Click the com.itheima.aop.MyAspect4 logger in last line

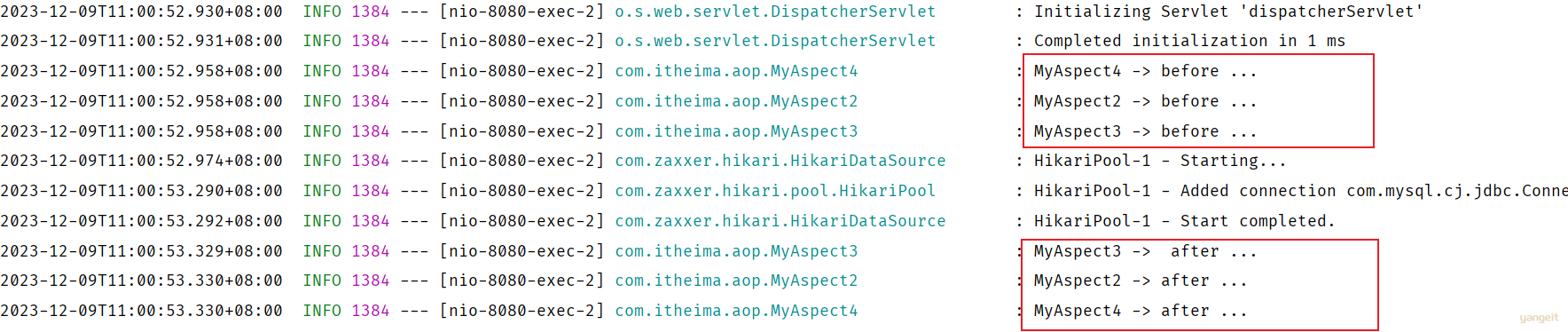coord(736,311)
